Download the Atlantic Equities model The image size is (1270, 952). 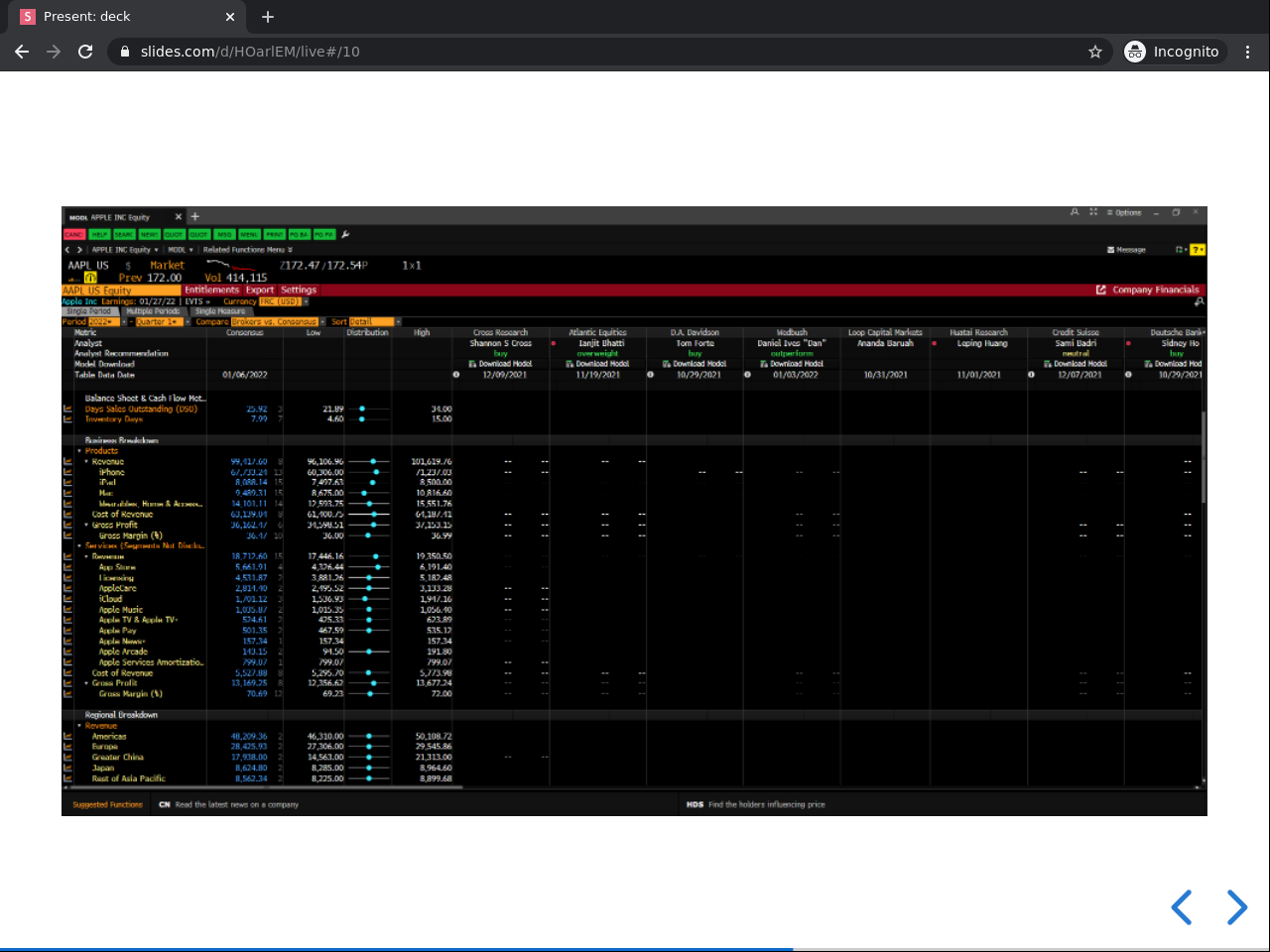click(x=598, y=364)
